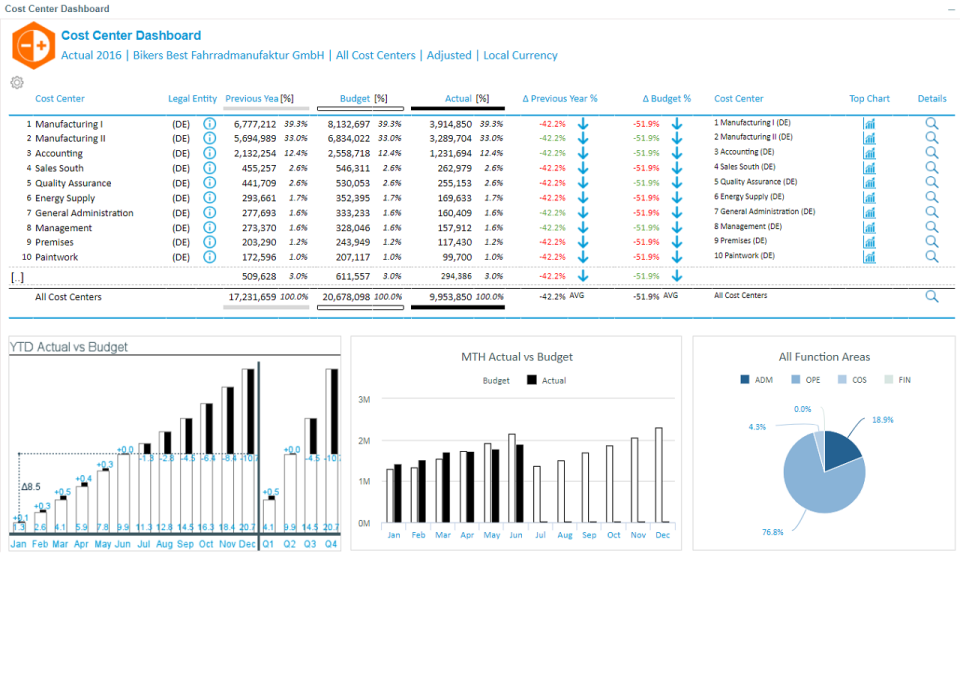Click the info icon for Accounting row

(x=209, y=153)
